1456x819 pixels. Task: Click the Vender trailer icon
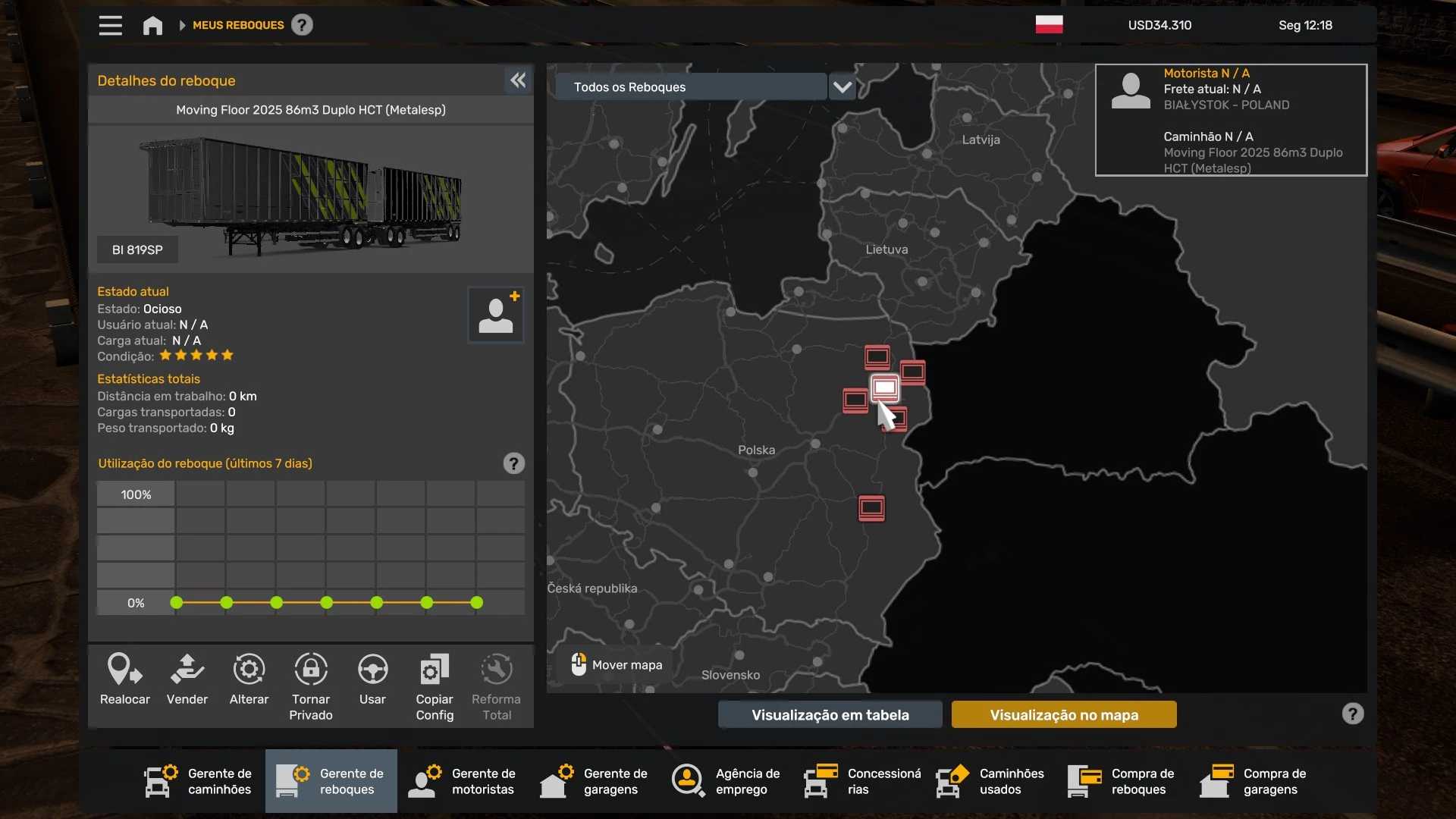[187, 670]
